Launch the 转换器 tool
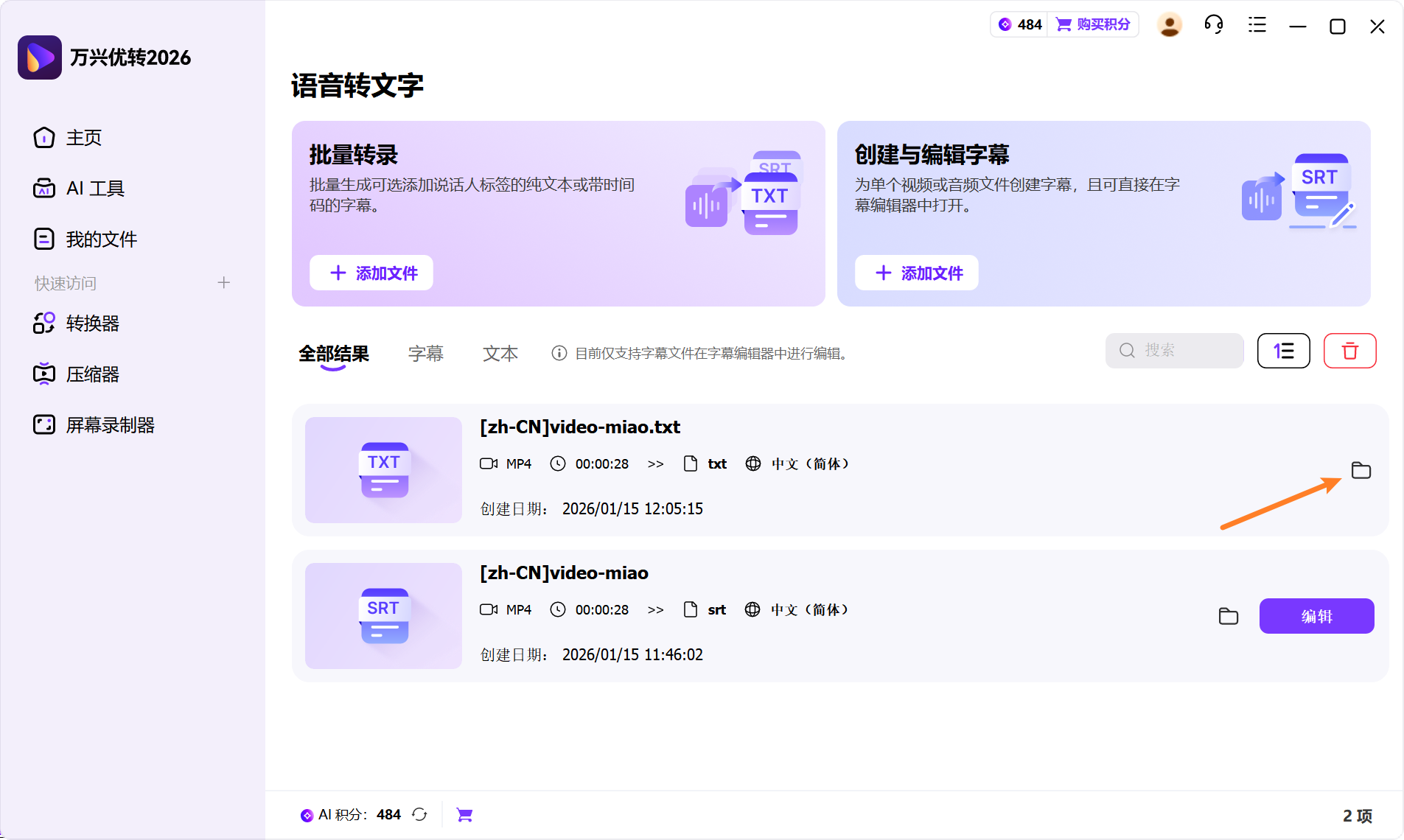This screenshot has height=840, width=1404. tap(92, 323)
